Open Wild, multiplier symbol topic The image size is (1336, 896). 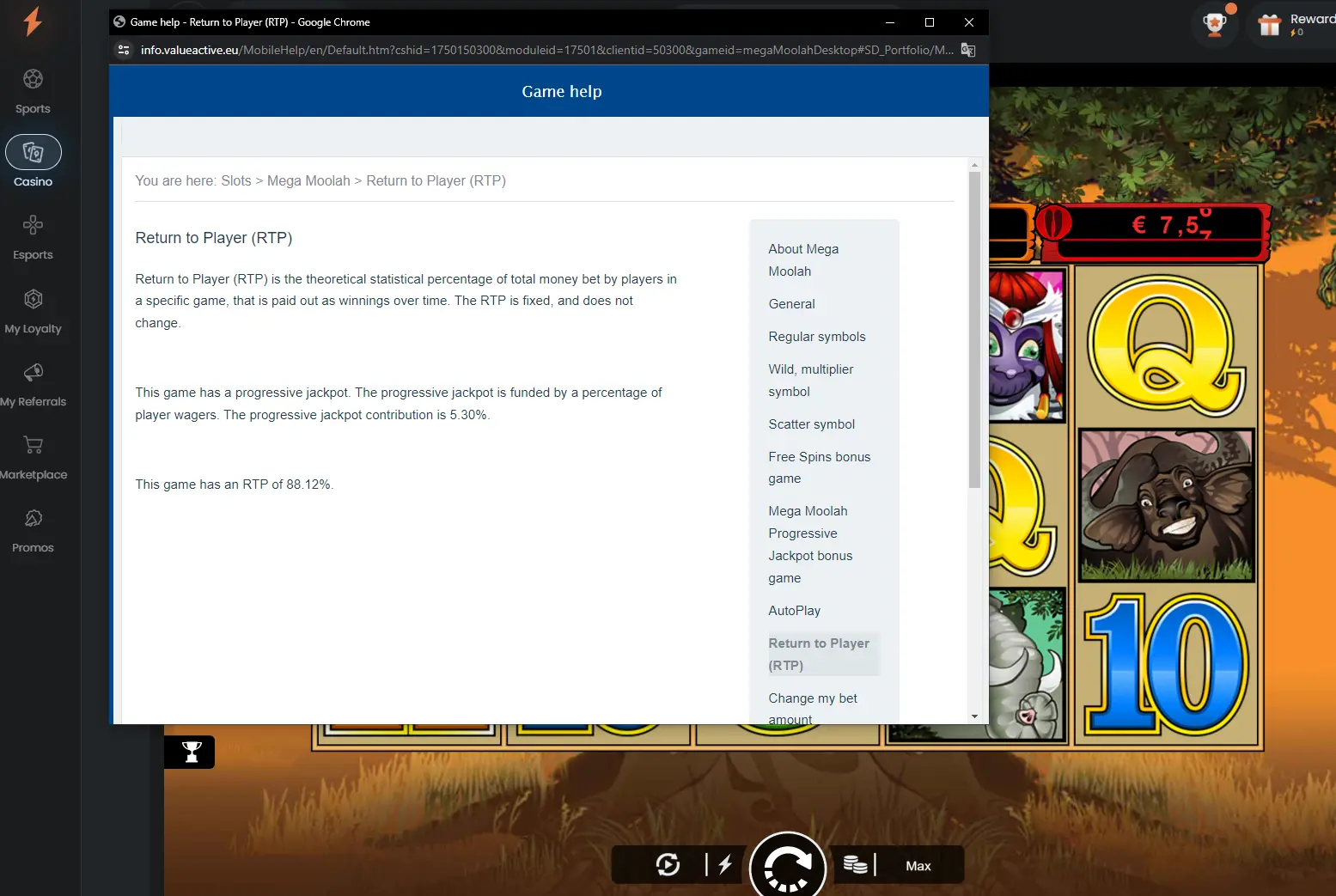coord(811,381)
